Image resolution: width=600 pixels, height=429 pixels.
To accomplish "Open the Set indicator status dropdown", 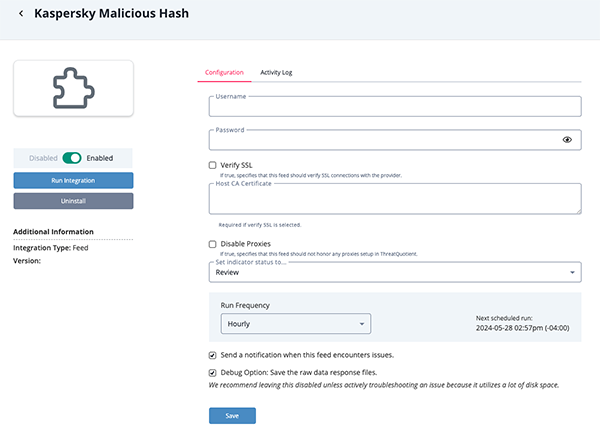I will coord(395,272).
